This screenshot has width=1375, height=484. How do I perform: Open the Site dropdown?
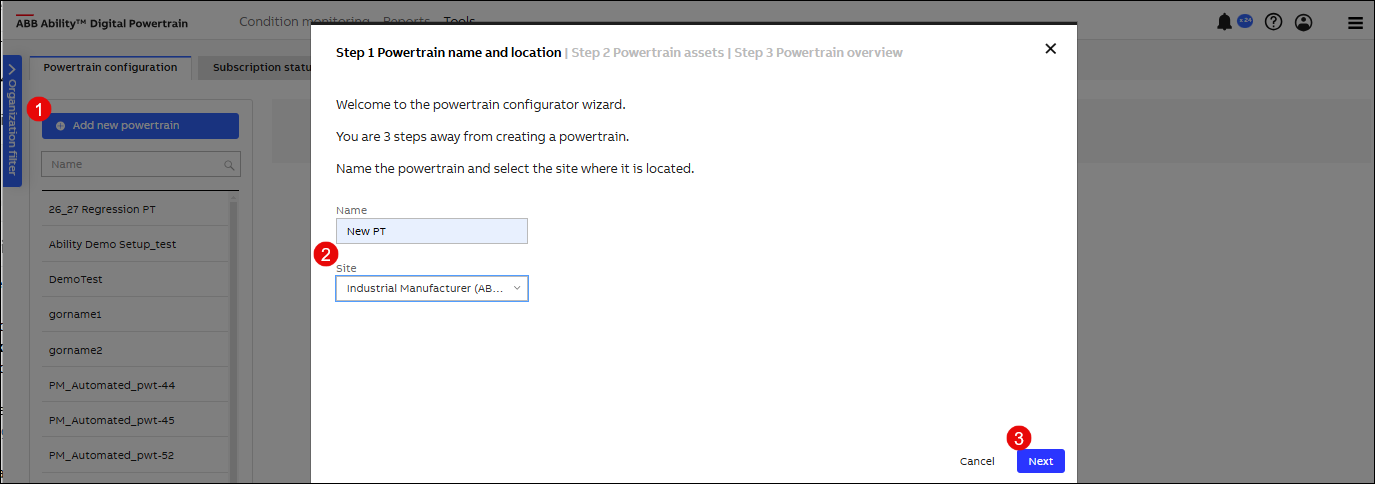click(x=431, y=289)
